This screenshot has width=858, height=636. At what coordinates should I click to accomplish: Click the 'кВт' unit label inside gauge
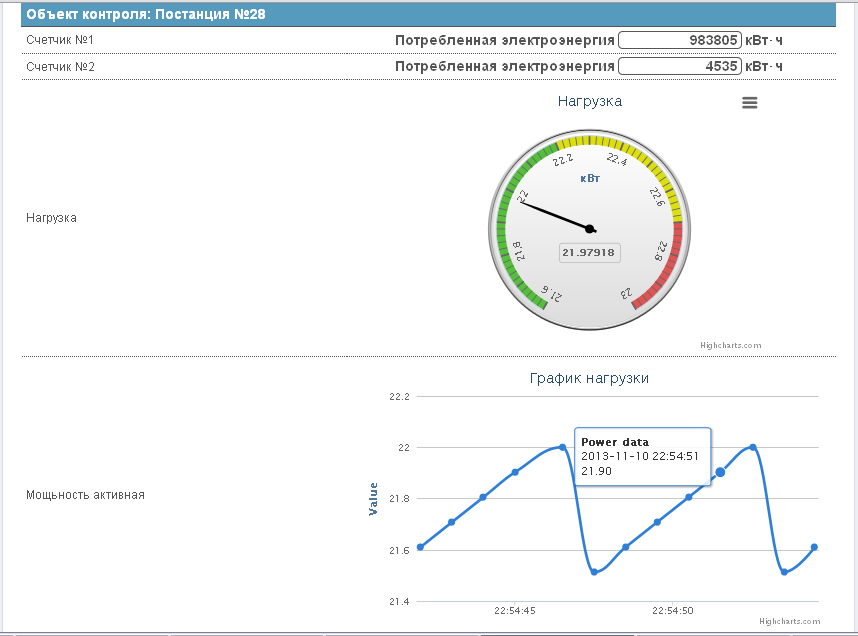pos(590,178)
